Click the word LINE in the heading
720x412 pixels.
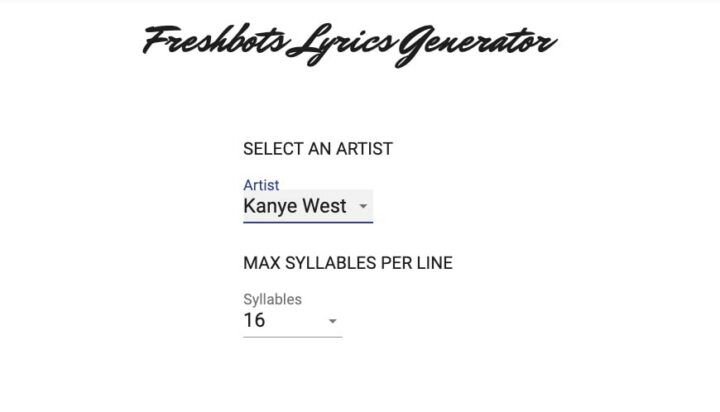pos(433,263)
